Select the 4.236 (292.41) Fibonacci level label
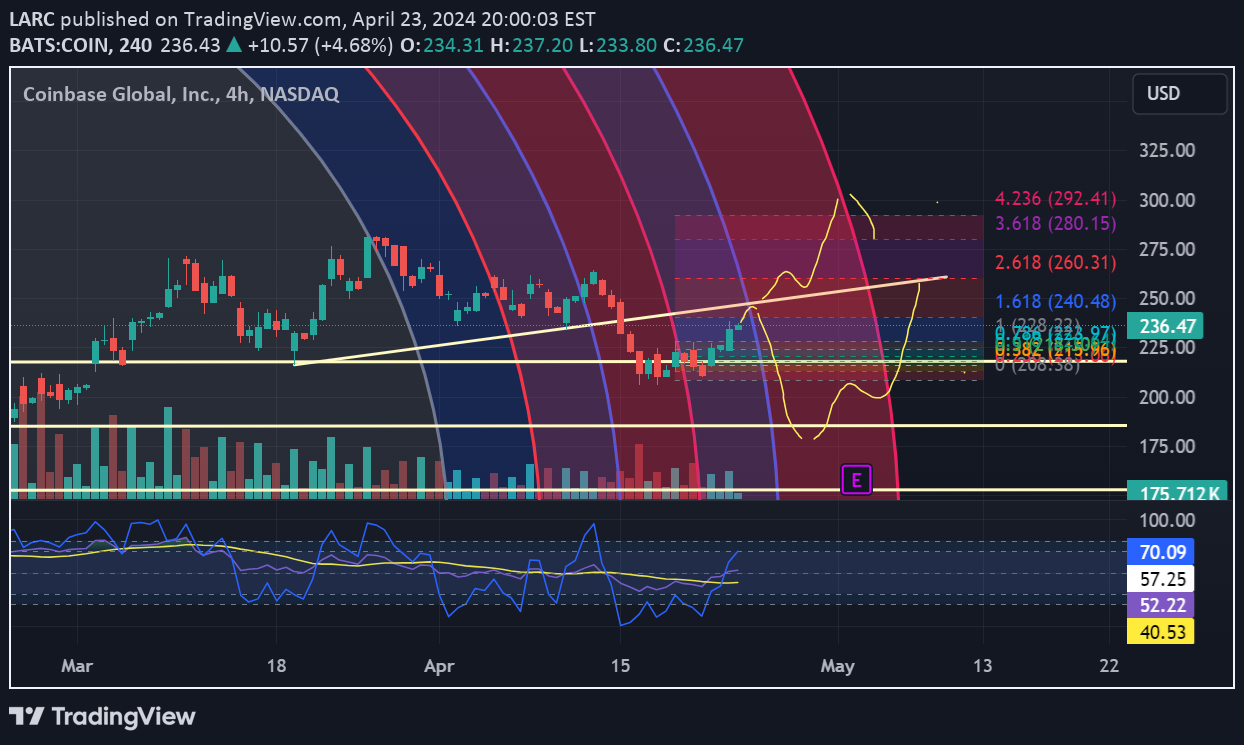Image resolution: width=1244 pixels, height=745 pixels. point(1055,199)
